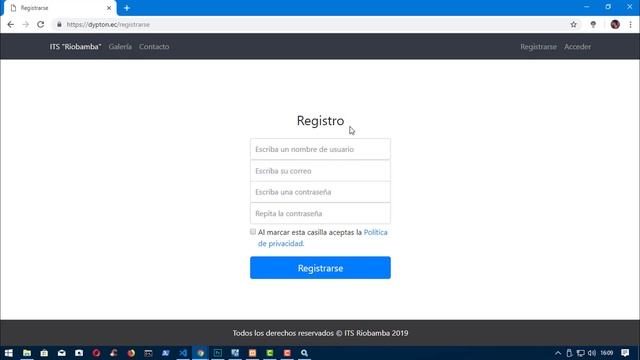The image size is (640, 360).
Task: Open Firefox from the taskbar
Action: coord(131,353)
